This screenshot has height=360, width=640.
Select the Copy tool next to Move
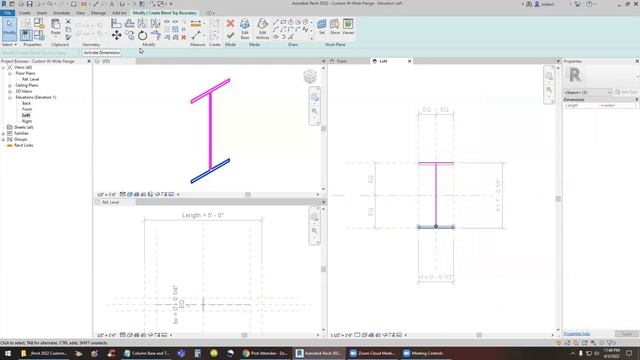129,36
